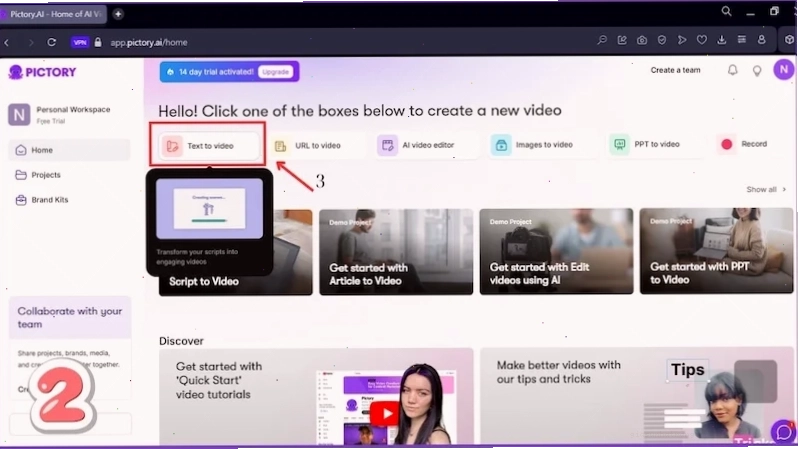
Task: Open Get started with Article to Video
Action: (x=396, y=251)
